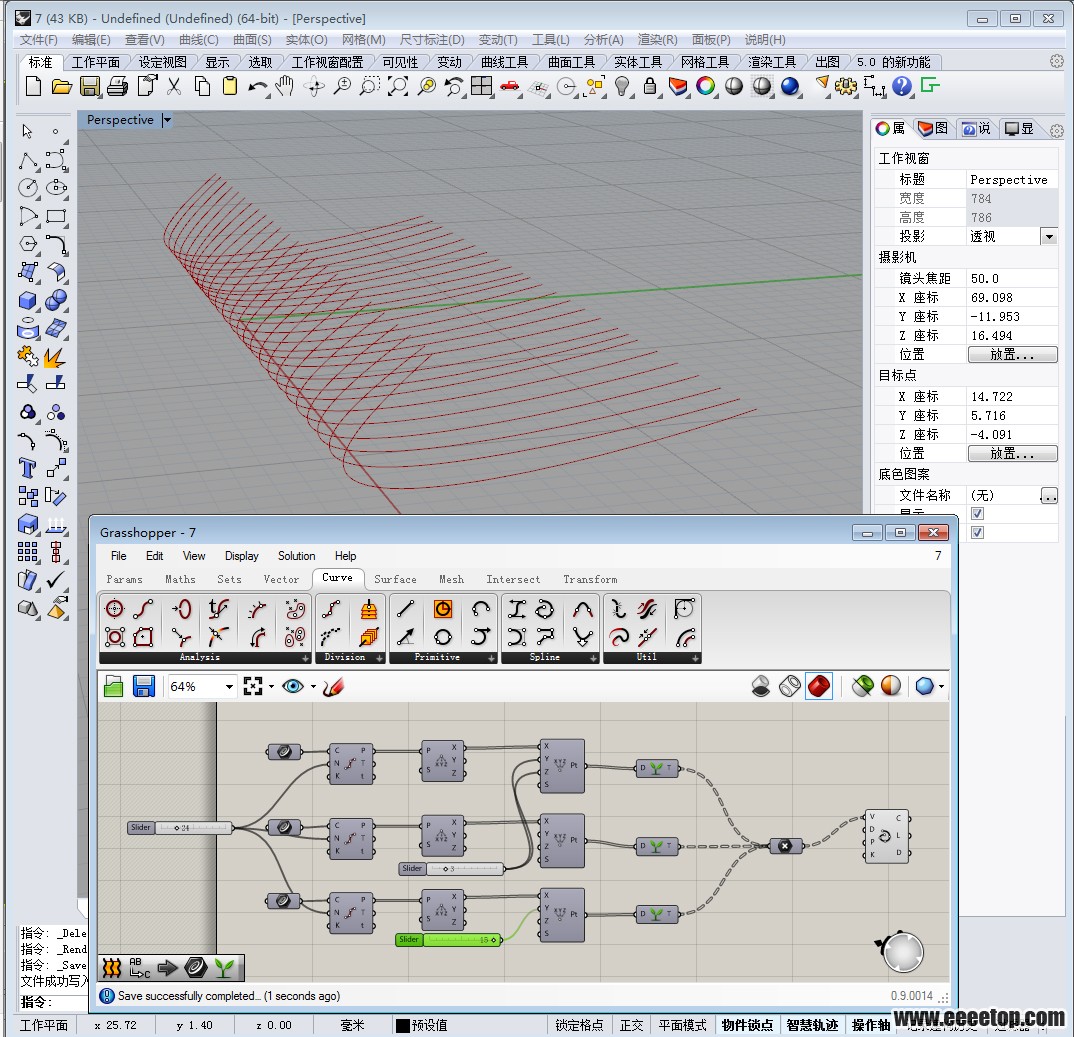This screenshot has height=1037, width=1074.
Task: Click the gear options icon in toolbar
Action: [846, 87]
